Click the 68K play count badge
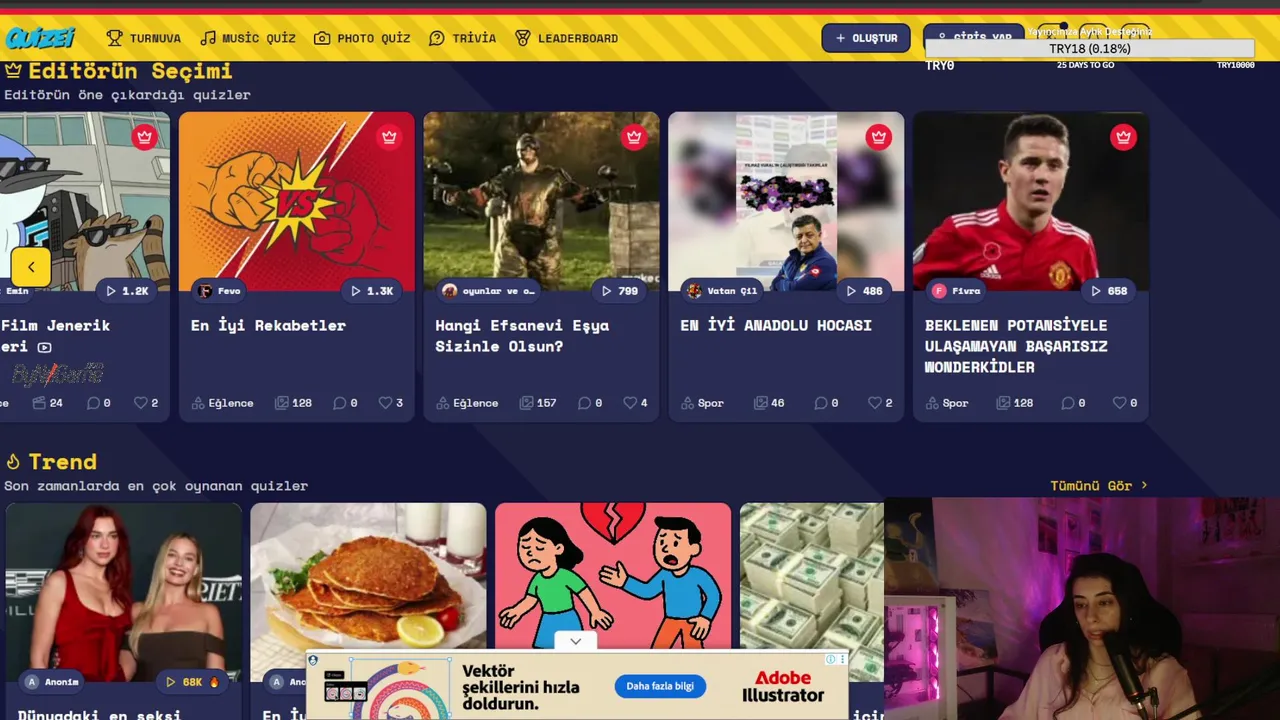The height and width of the screenshot is (720, 1280). point(192,682)
